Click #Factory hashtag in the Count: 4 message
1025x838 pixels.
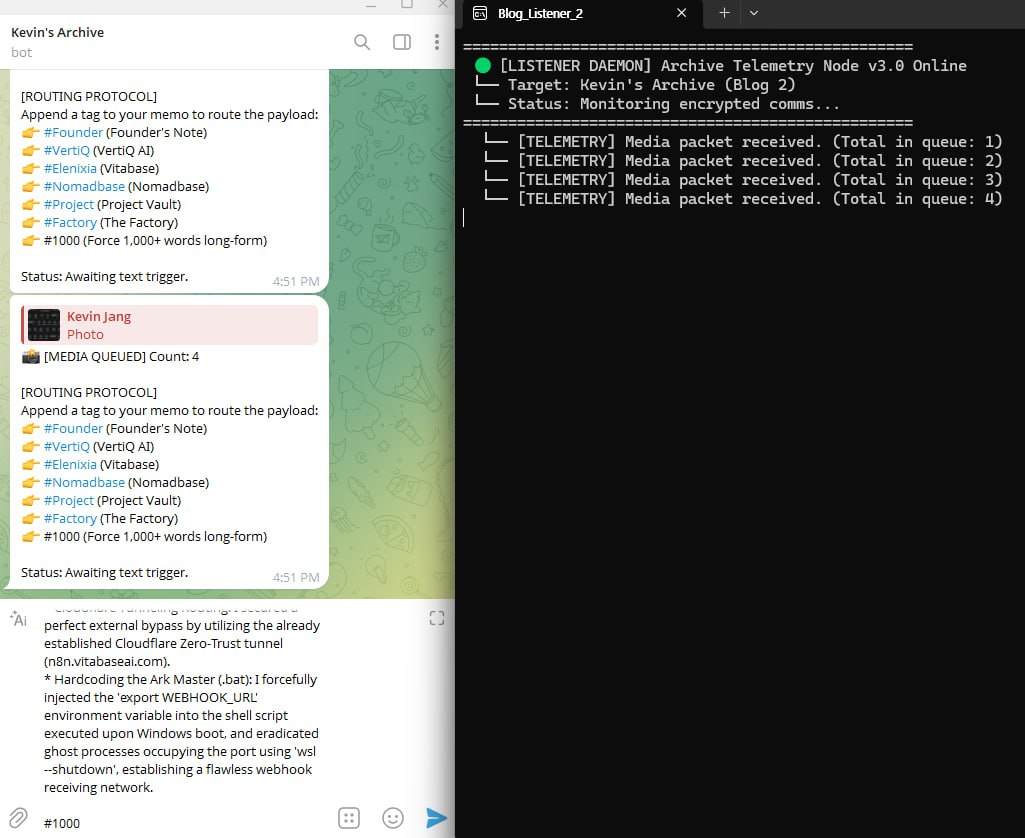(x=70, y=519)
